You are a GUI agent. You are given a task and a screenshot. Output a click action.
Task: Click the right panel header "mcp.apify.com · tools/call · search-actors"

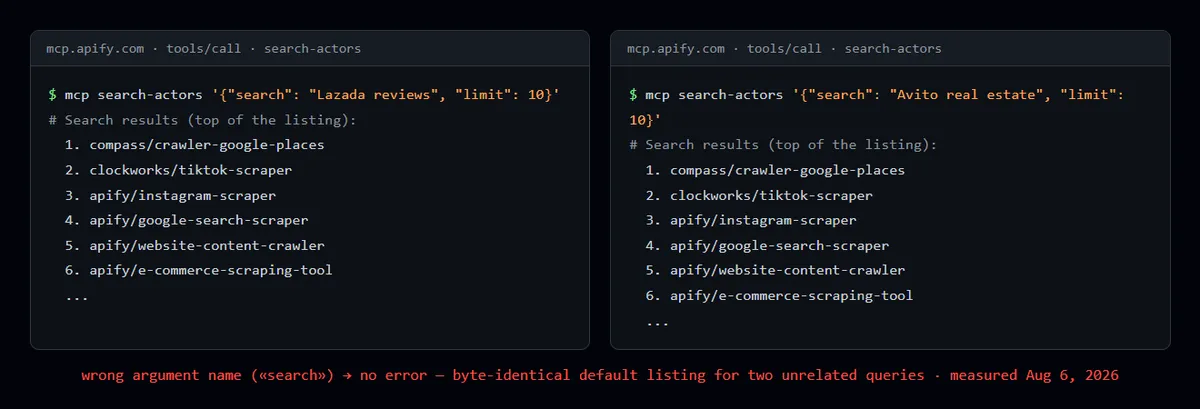point(784,48)
